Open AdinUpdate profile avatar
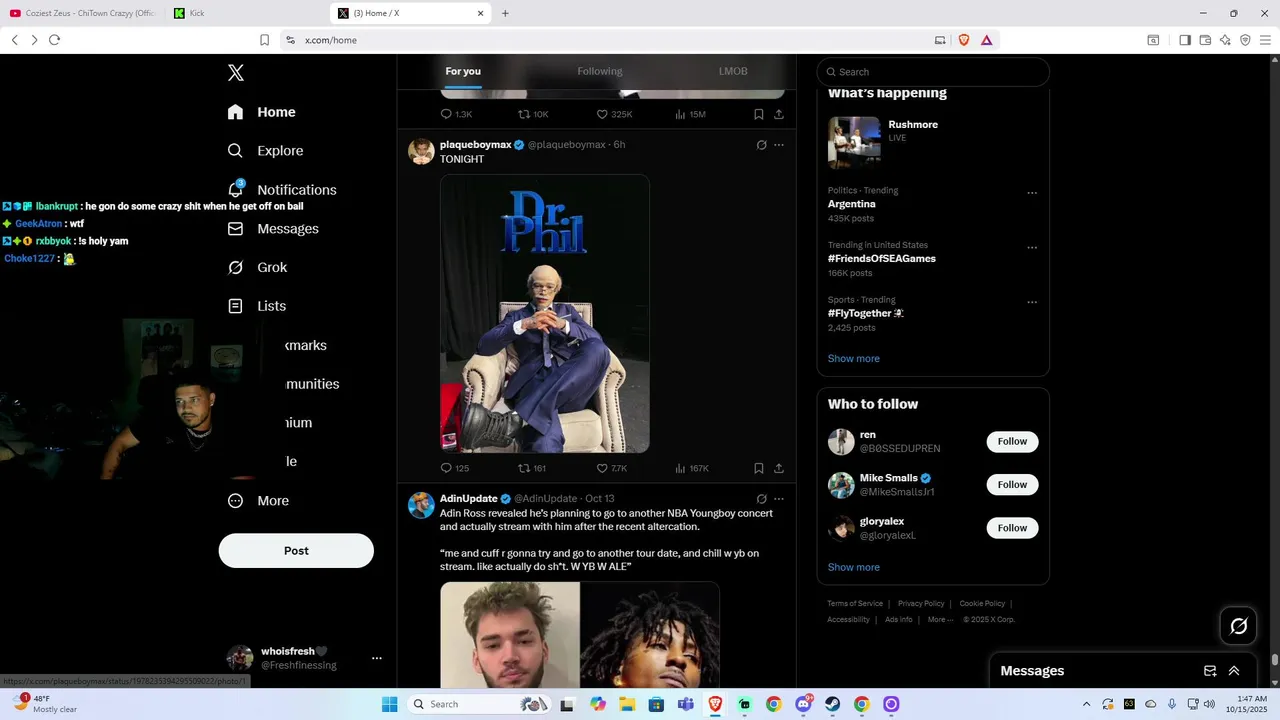 [421, 505]
